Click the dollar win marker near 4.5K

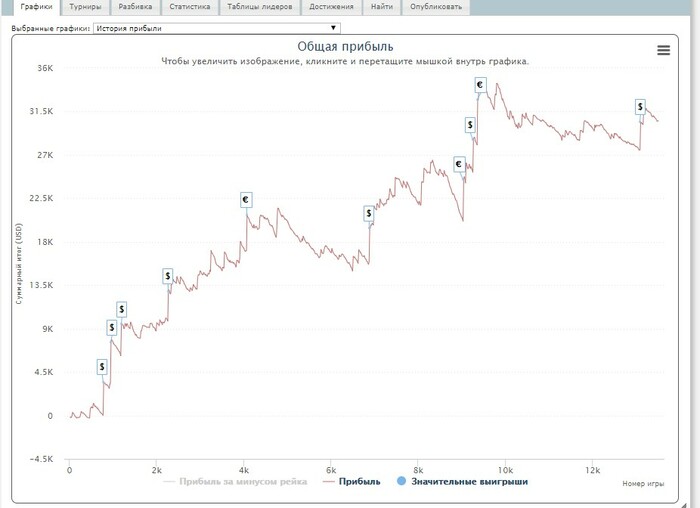pos(102,367)
